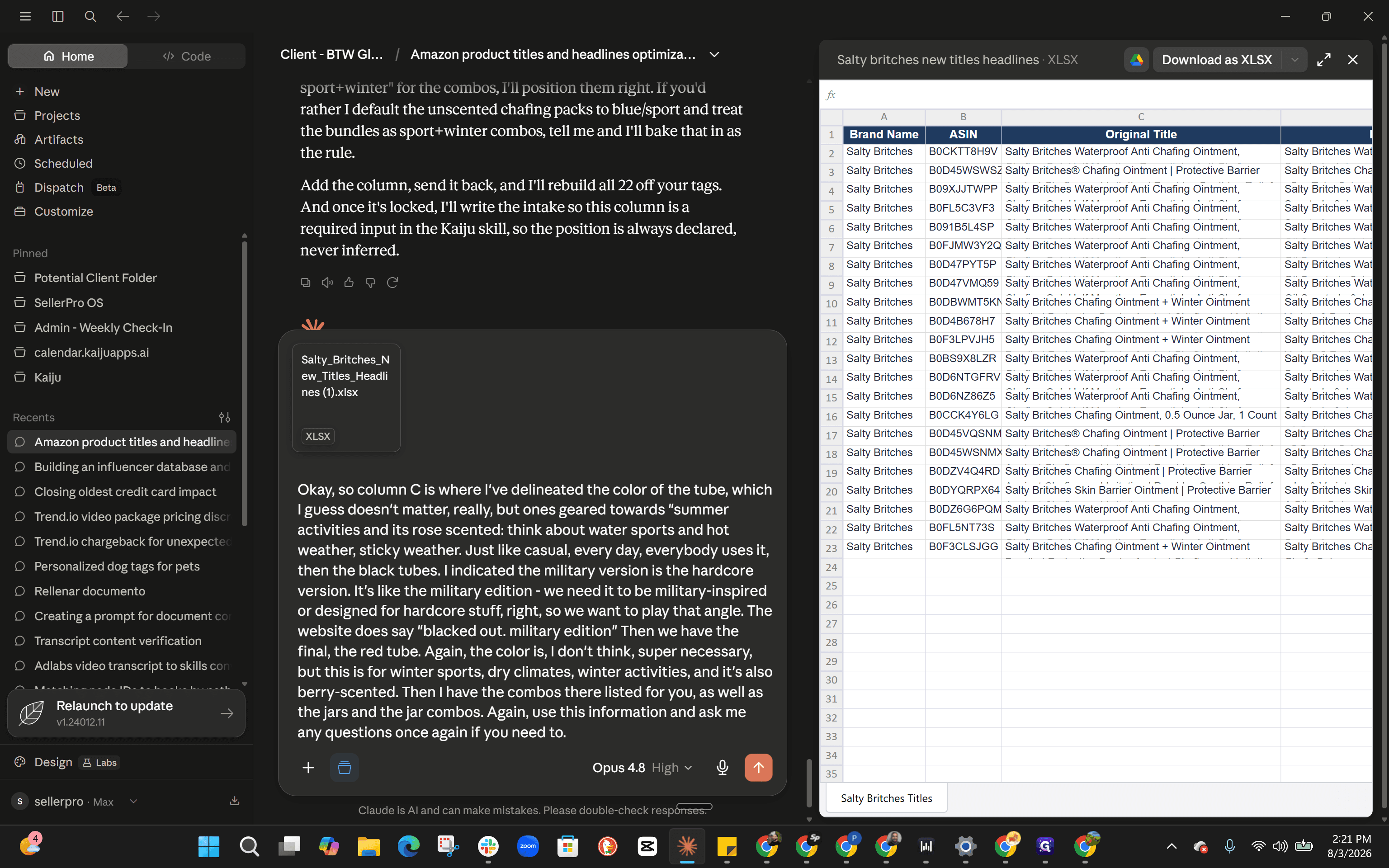The image size is (1389, 868).
Task: Open the Download as XLSX options arrow
Action: pos(1295,60)
